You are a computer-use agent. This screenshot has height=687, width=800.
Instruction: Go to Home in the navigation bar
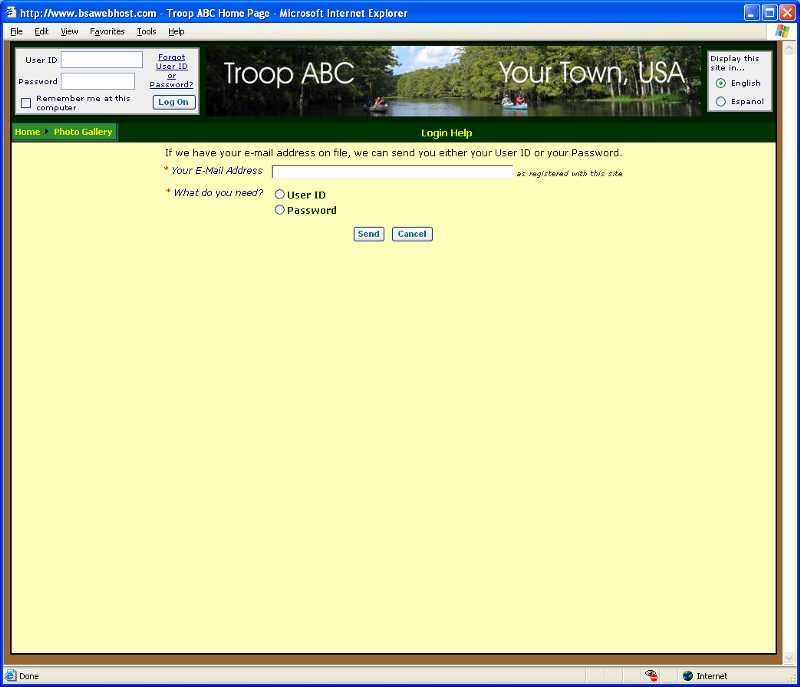[x=28, y=132]
